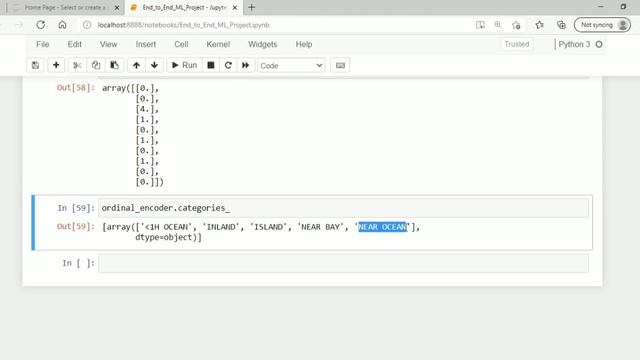Click the Trusted notebook indicator
The width and height of the screenshot is (640, 360).
[516, 44]
